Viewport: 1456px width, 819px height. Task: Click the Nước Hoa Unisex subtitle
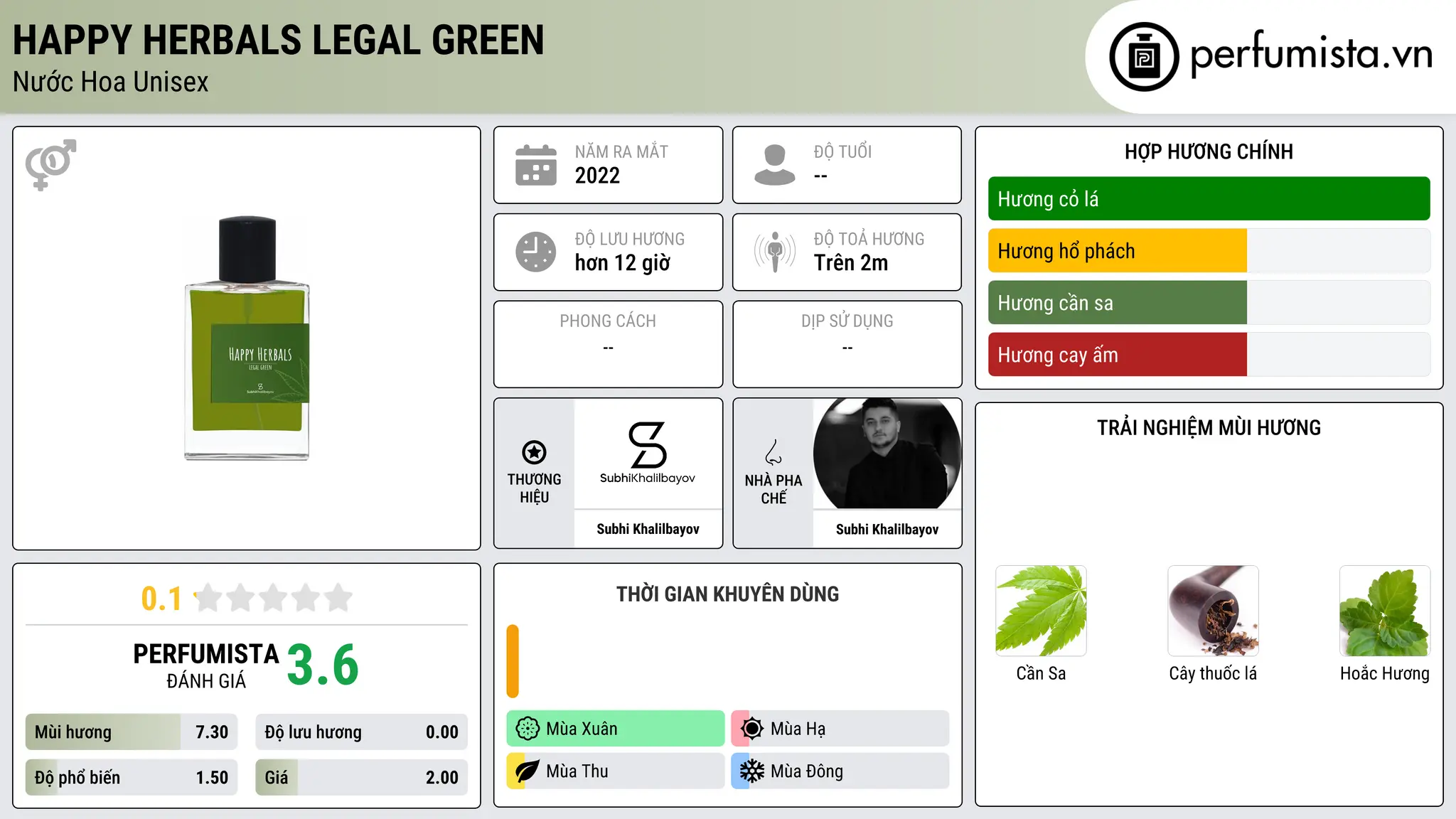111,82
